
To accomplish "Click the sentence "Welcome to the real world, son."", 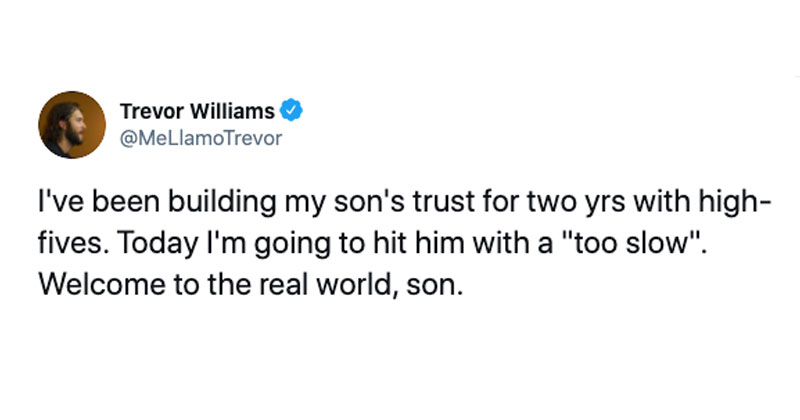I will pyautogui.click(x=251, y=284).
